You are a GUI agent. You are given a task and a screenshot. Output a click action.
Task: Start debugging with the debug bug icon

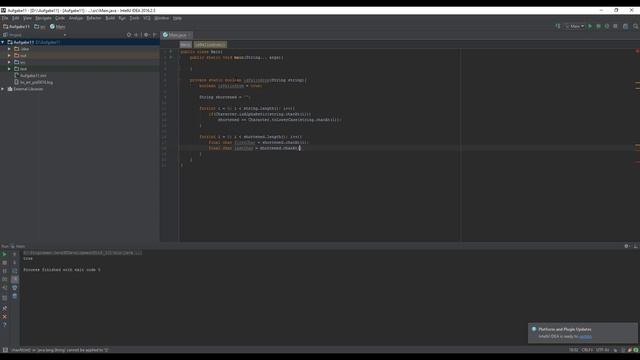coord(598,26)
